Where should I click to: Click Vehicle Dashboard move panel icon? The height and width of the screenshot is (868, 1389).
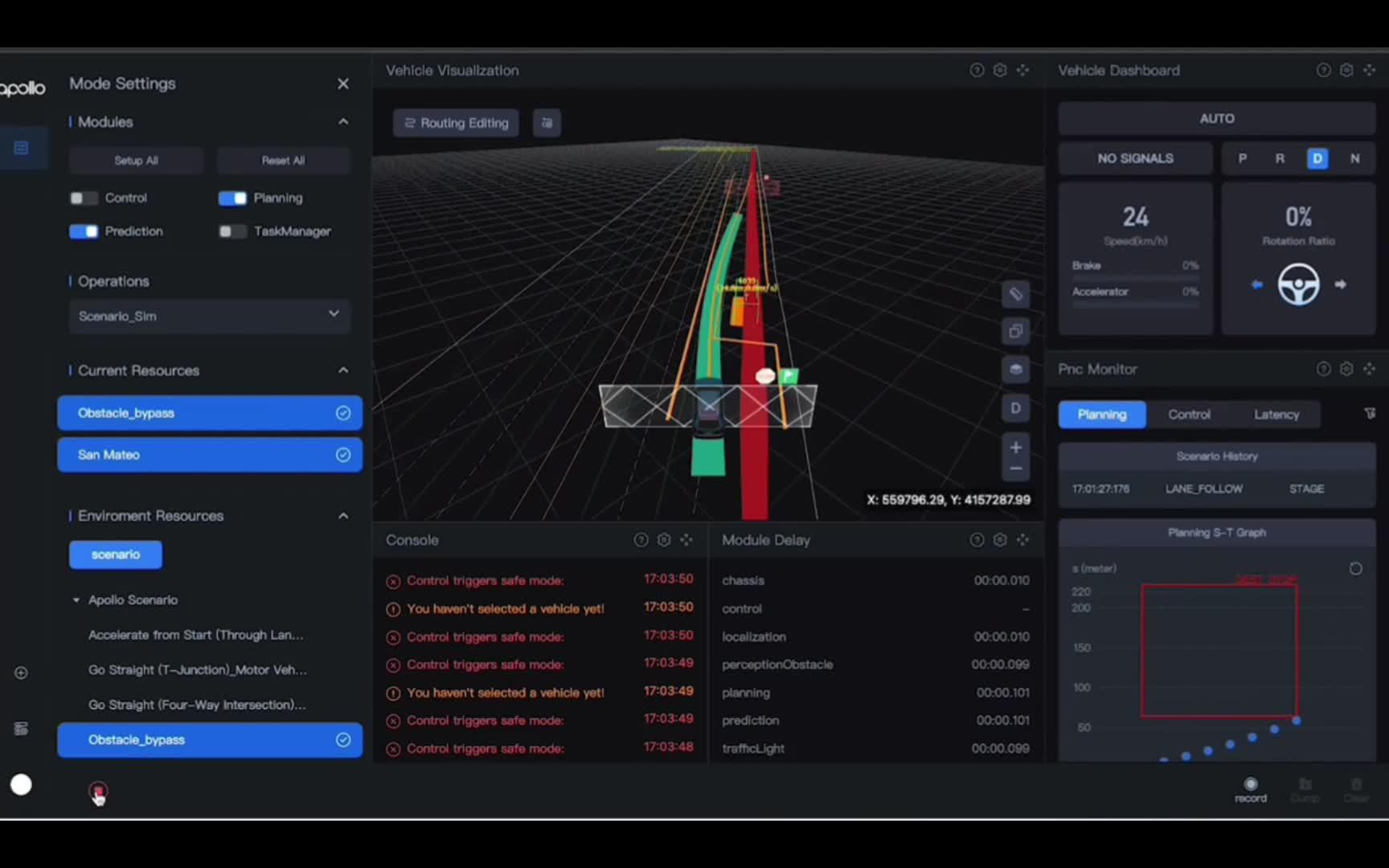pyautogui.click(x=1369, y=70)
